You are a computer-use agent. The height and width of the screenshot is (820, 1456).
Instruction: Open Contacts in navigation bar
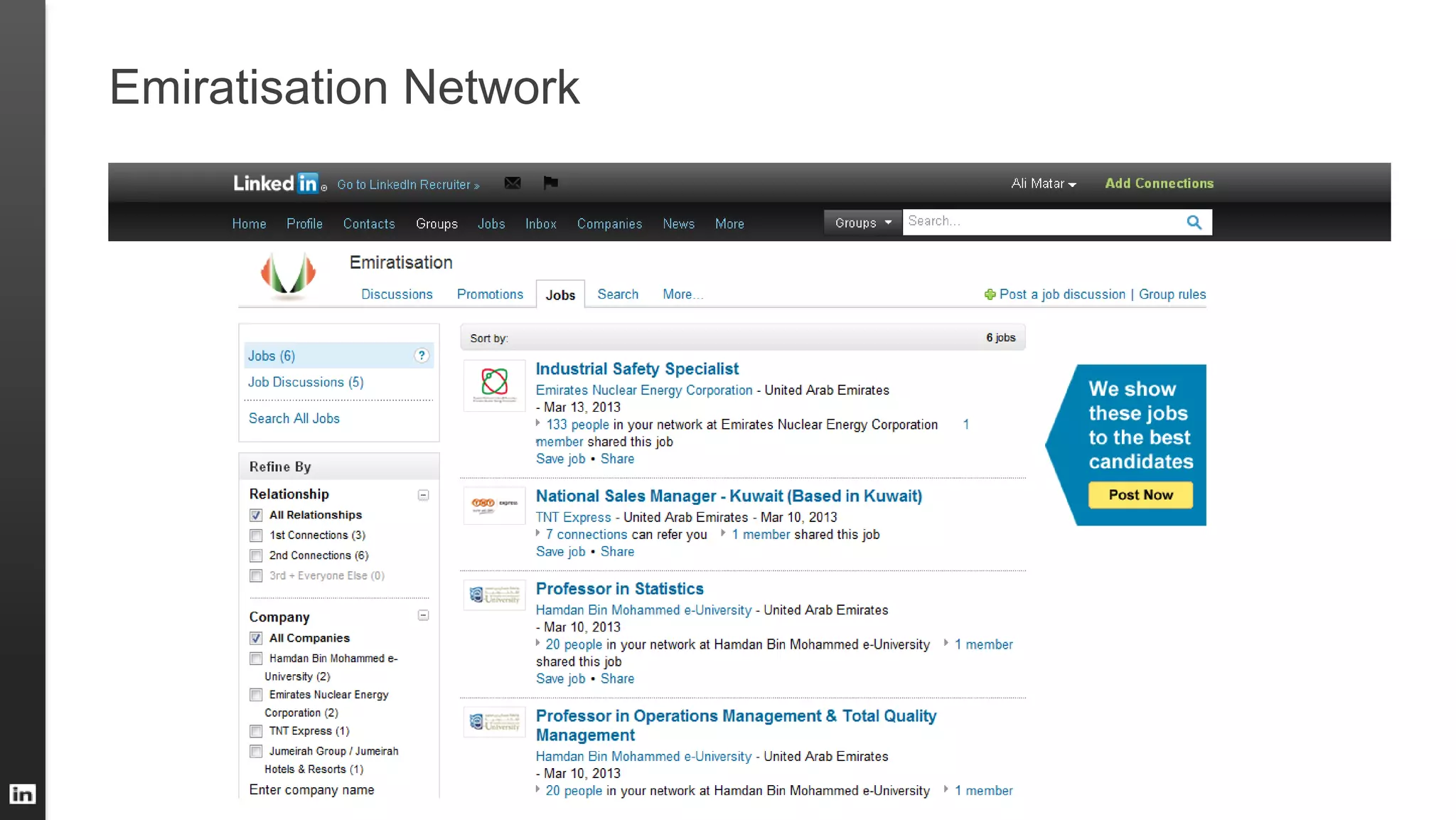tap(369, 223)
